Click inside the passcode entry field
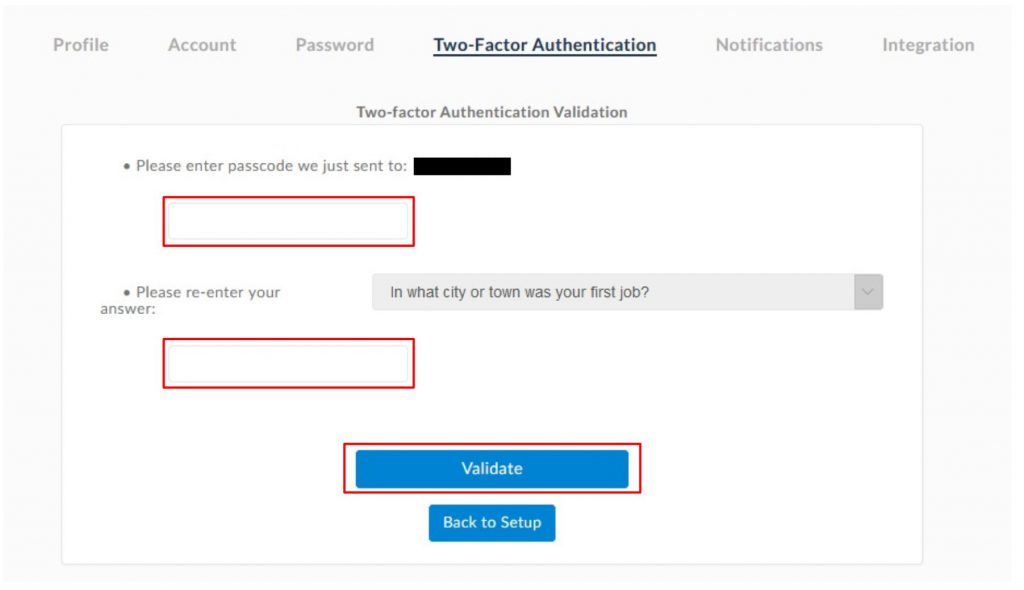This screenshot has width=1024, height=590. (x=288, y=220)
